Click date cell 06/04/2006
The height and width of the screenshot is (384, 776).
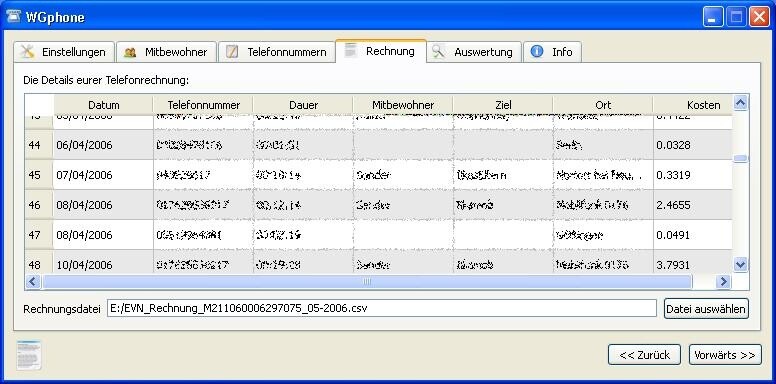(x=103, y=145)
